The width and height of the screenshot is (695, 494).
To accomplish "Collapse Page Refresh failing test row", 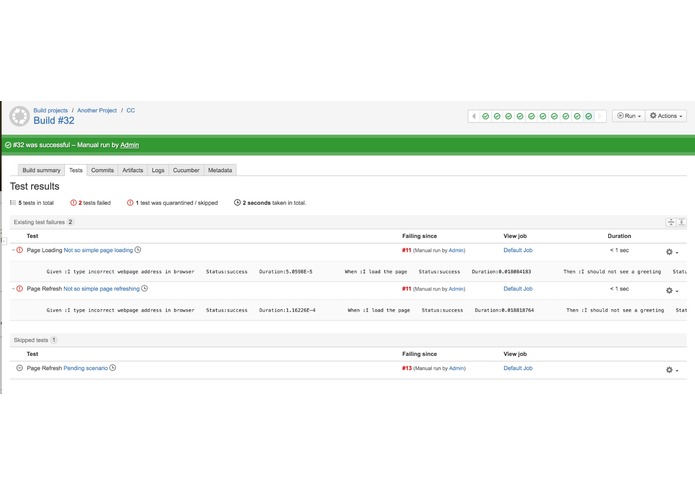I will tap(13, 289).
